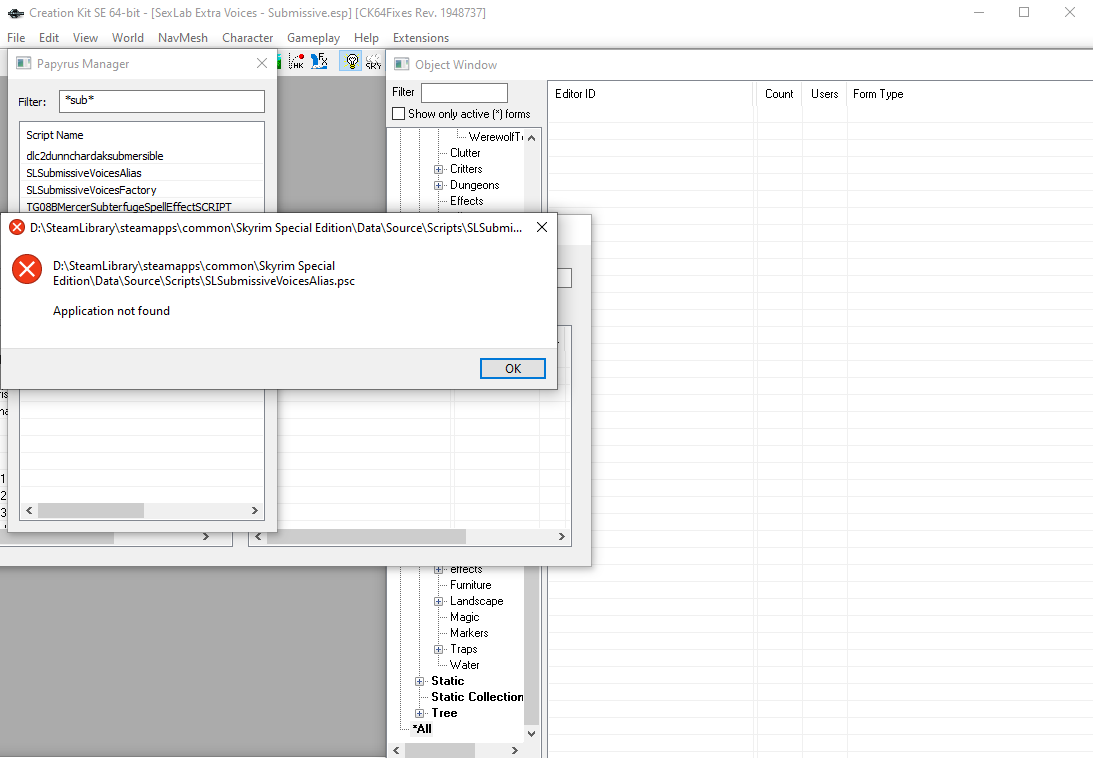Select script SLSubmissiveVoicesAlias
The height and width of the screenshot is (758, 1093).
(84, 173)
